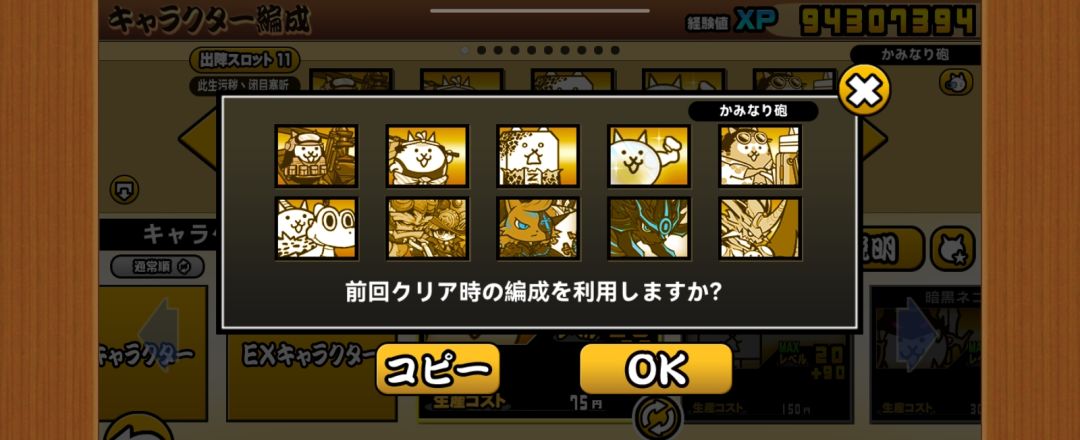The image size is (1080, 440).
Task: Go to next slot with right arrow
Action: [873, 138]
